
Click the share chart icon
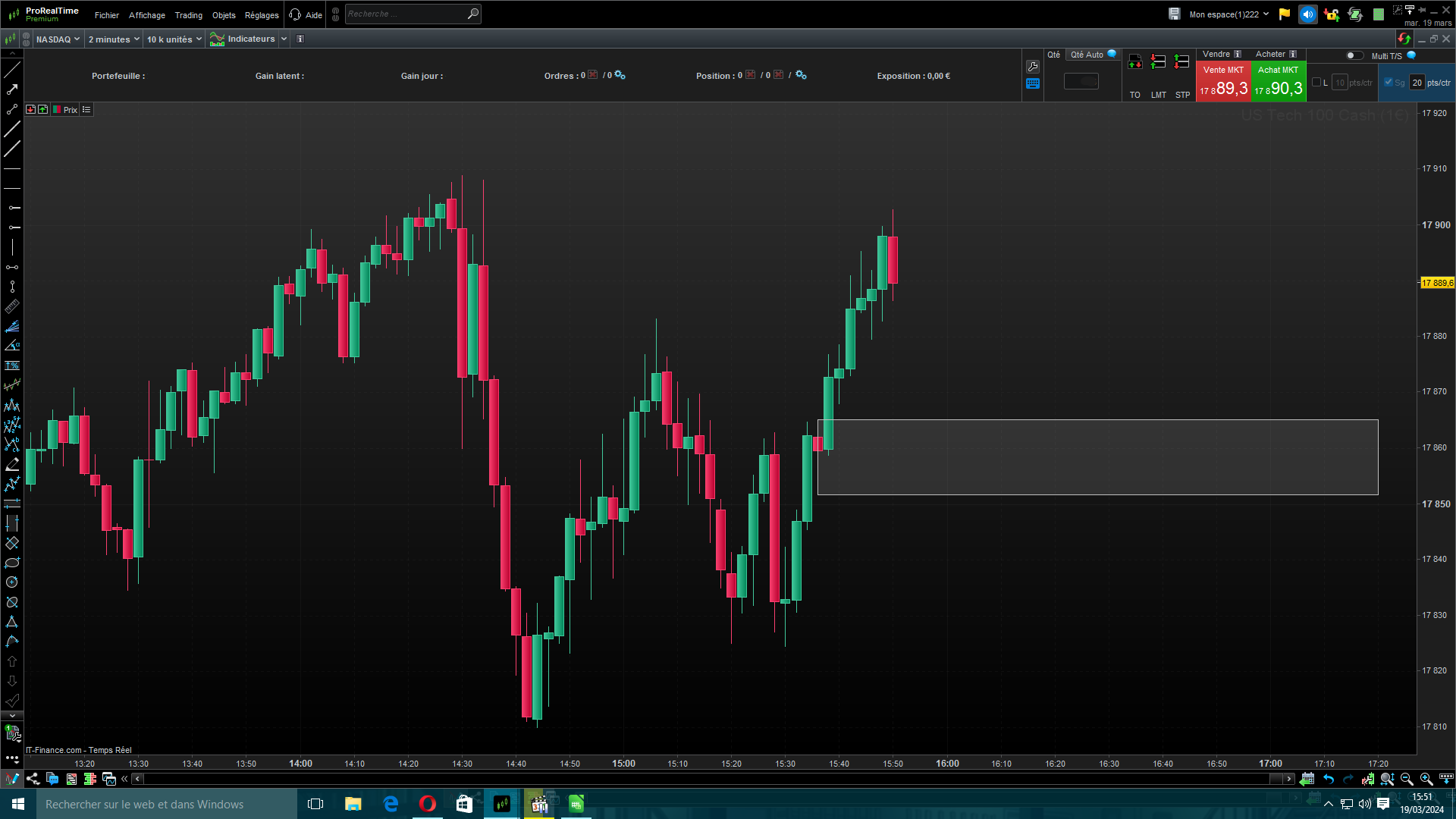[x=33, y=779]
